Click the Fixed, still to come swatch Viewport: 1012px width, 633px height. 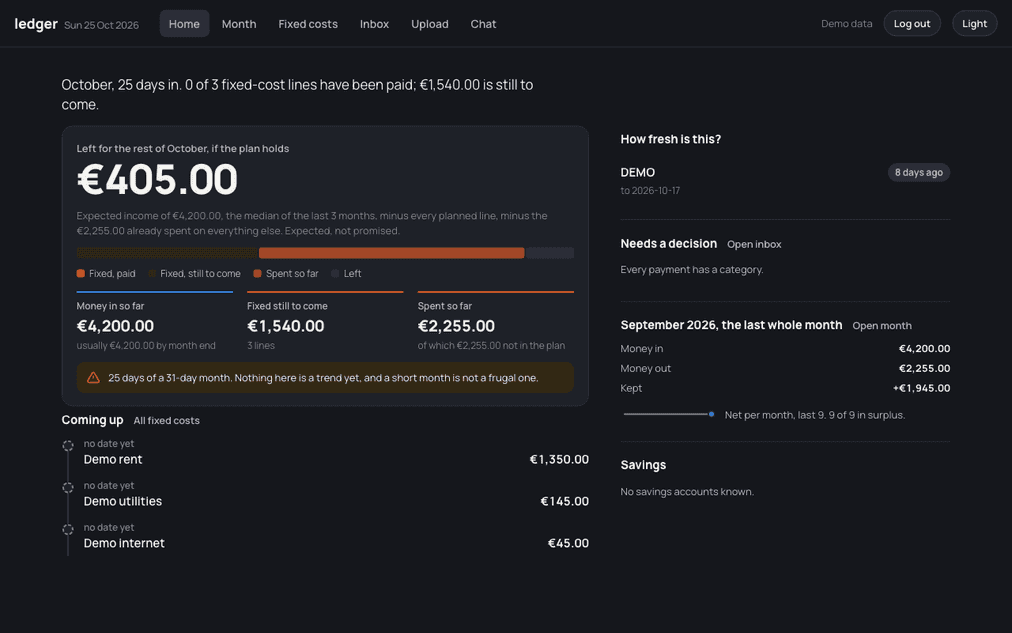(x=152, y=274)
